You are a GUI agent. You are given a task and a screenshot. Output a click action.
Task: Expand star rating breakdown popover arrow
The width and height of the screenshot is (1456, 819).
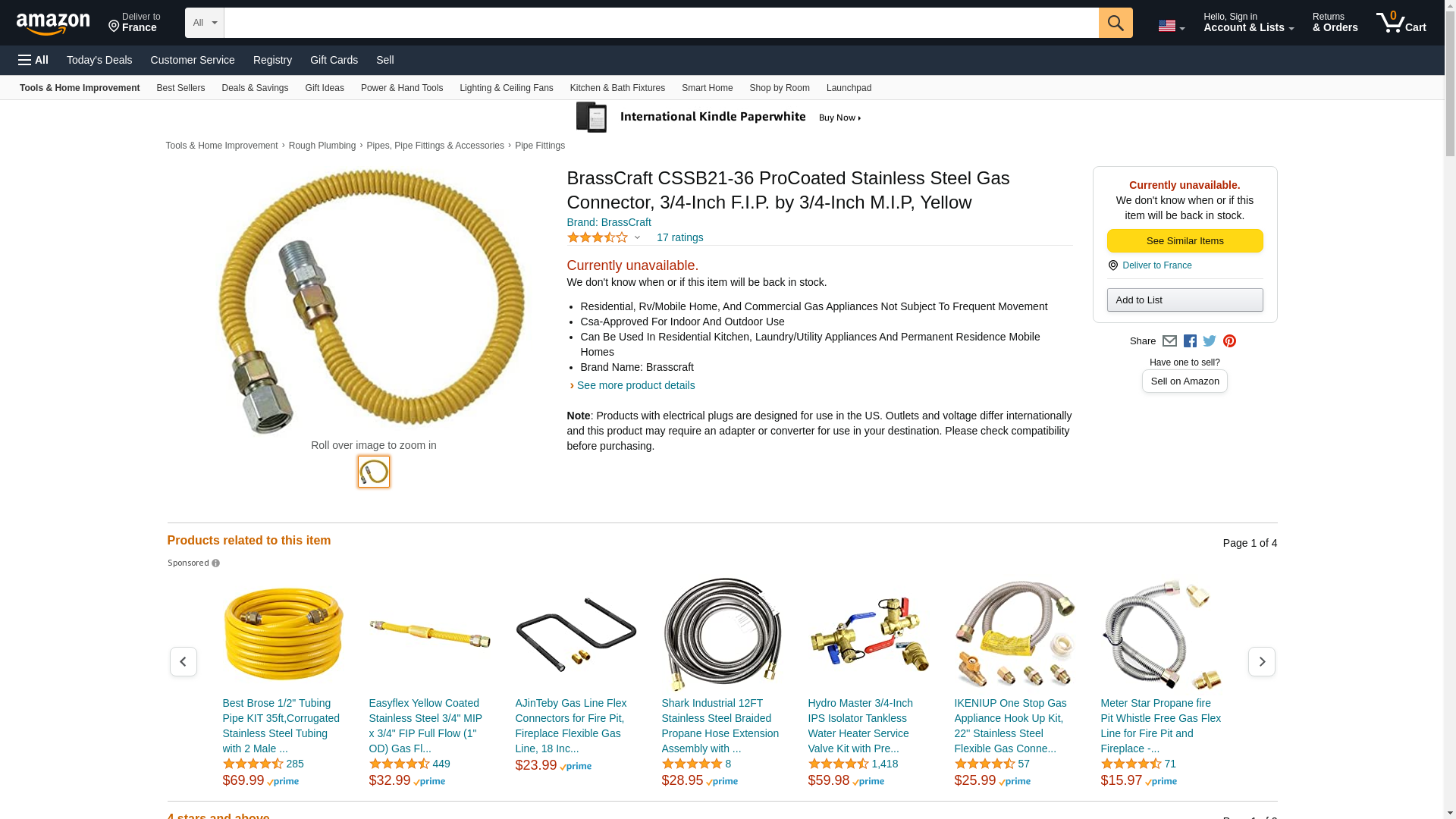(637, 238)
